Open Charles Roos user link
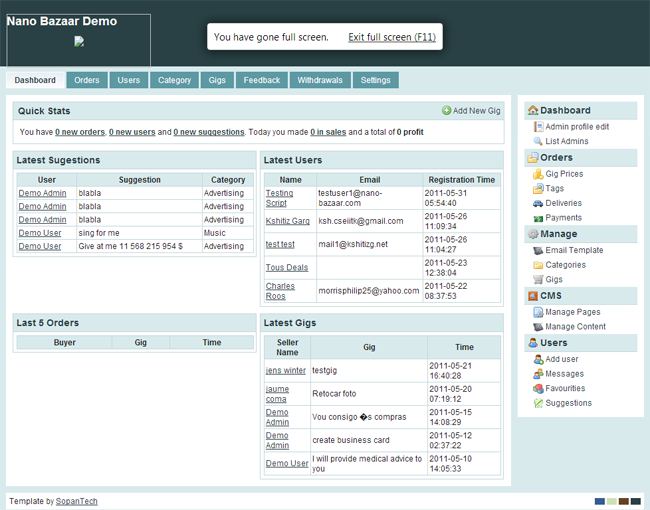 [280, 291]
